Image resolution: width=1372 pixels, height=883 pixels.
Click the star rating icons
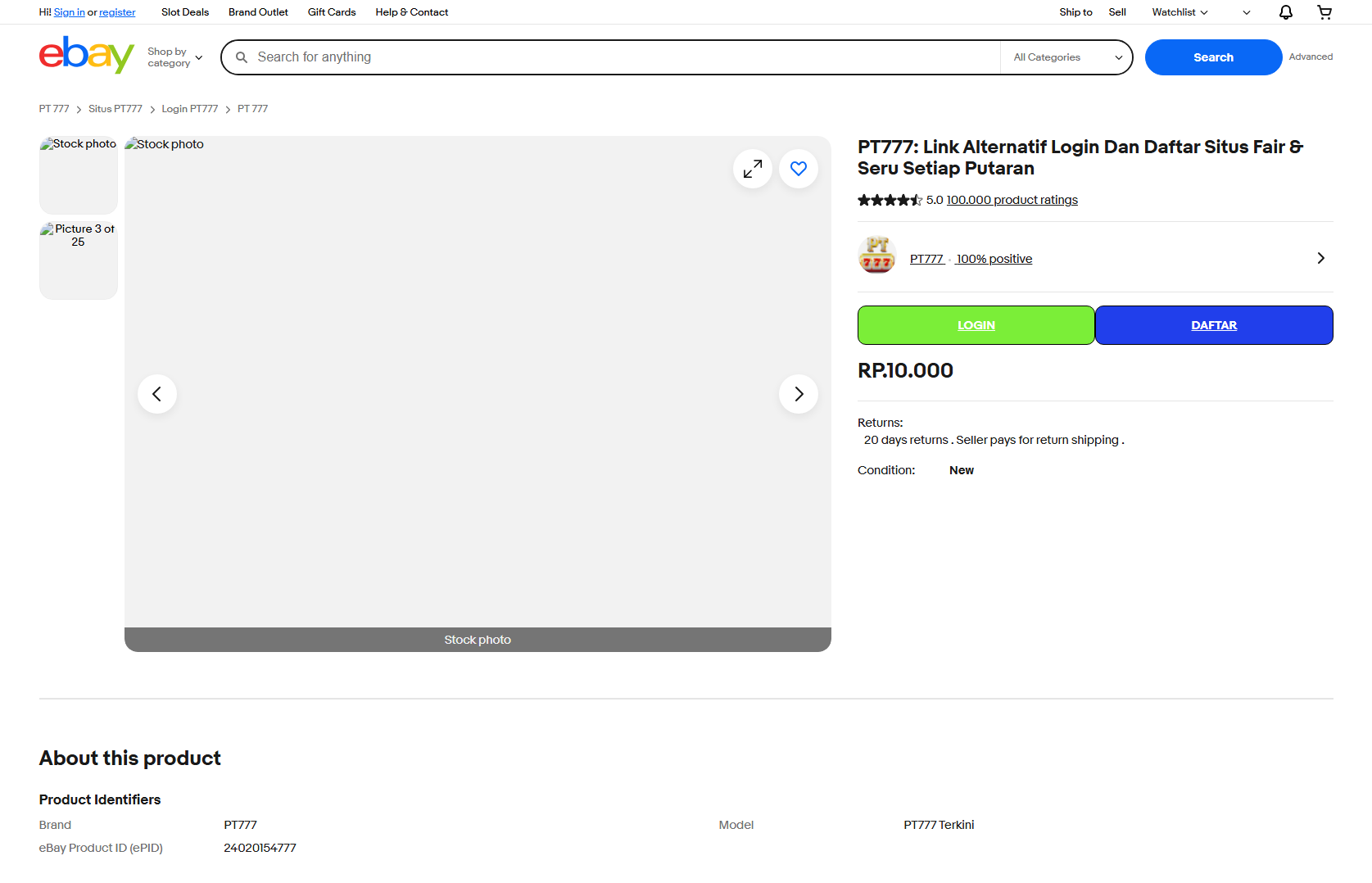(x=890, y=200)
